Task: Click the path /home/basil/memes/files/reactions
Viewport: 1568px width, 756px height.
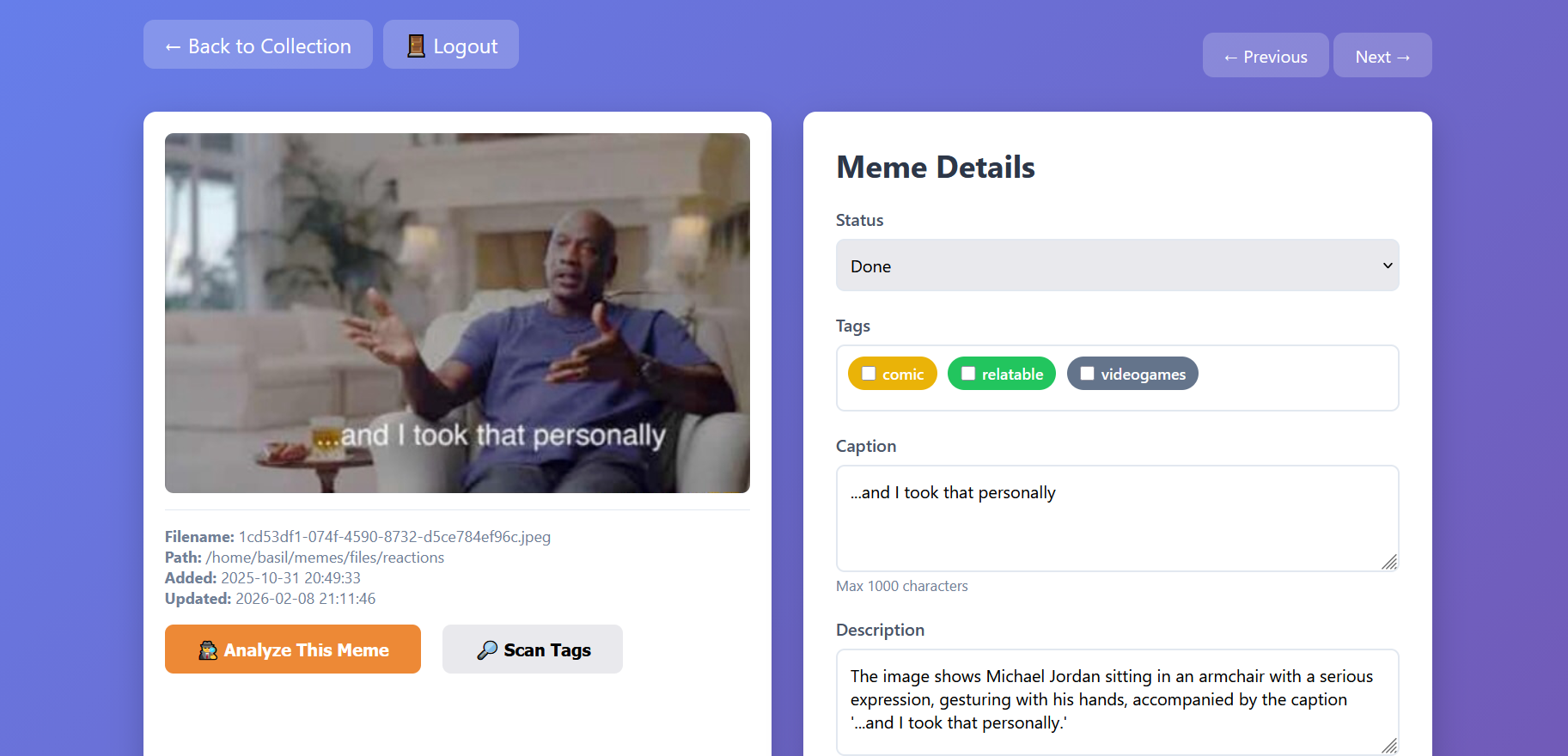Action: pos(325,558)
